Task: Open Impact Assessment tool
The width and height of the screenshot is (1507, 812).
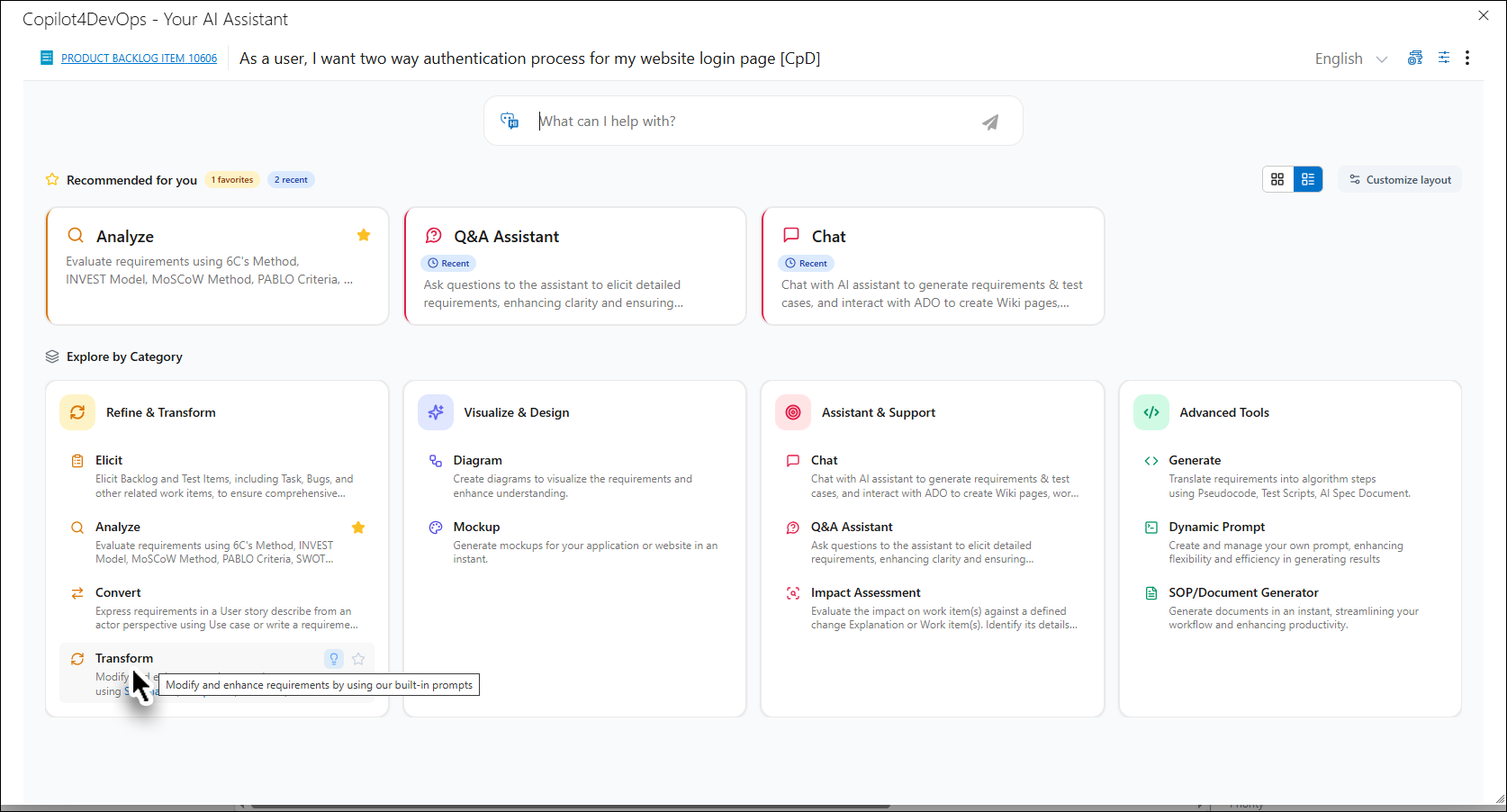Action: coord(865,592)
